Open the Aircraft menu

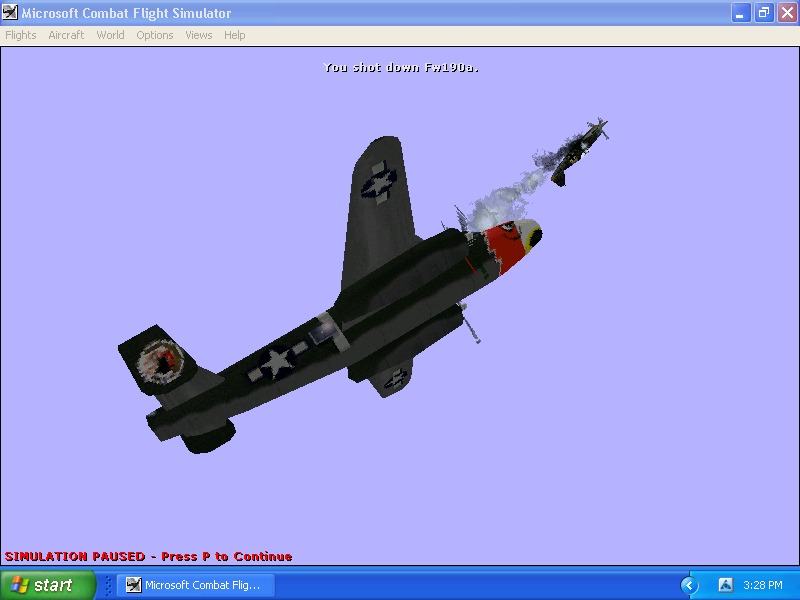(x=66, y=35)
